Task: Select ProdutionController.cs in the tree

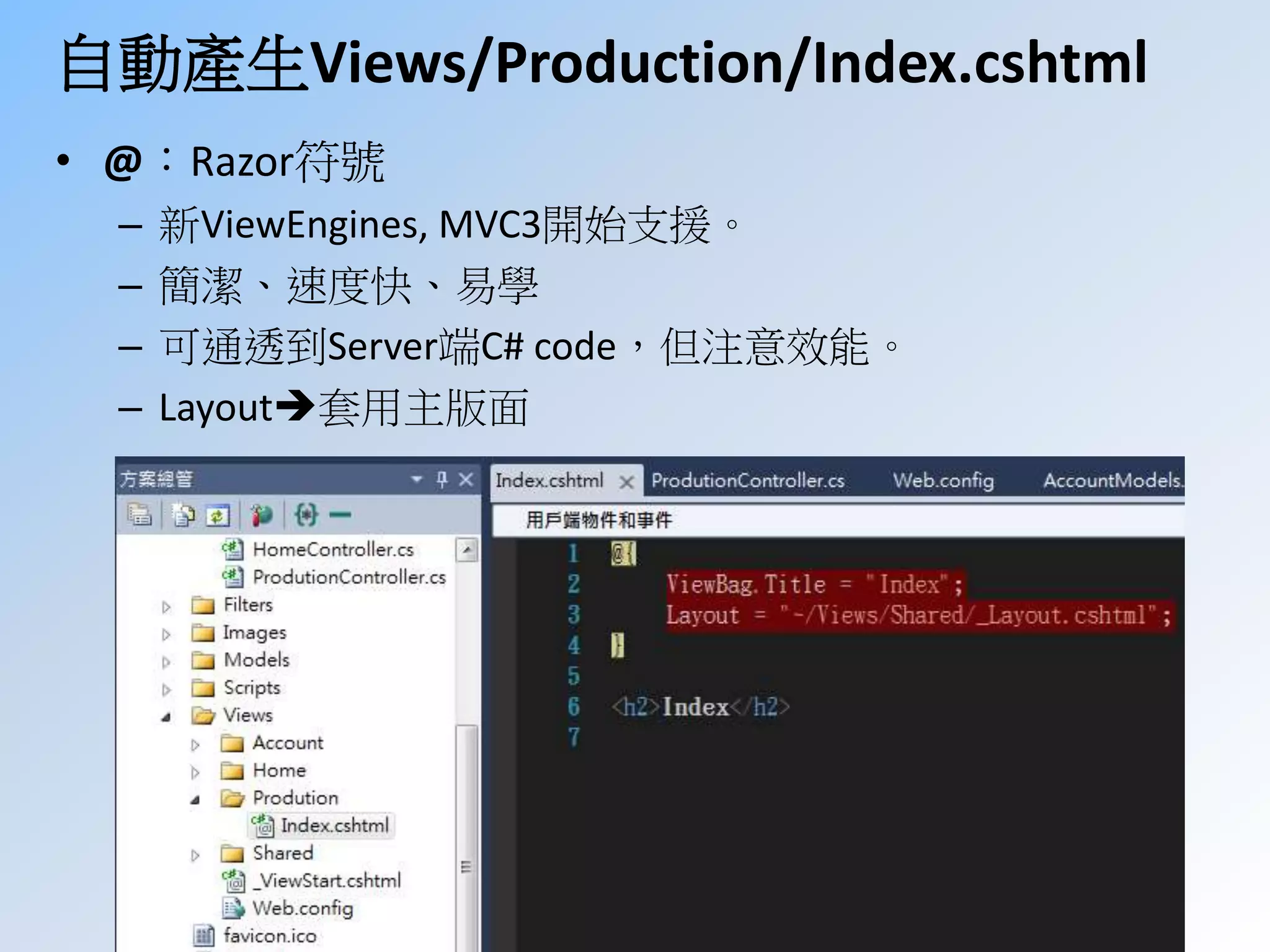Action: click(x=349, y=577)
